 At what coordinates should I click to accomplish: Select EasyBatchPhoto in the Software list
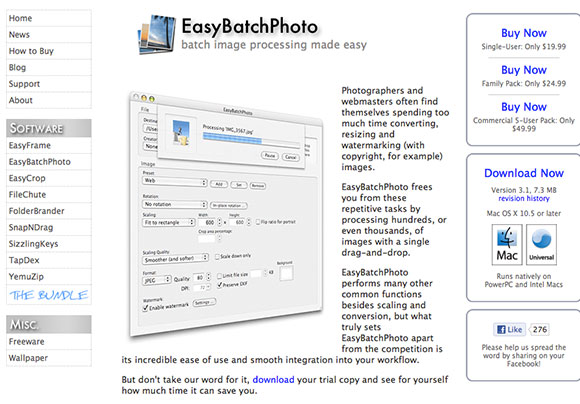point(48,162)
